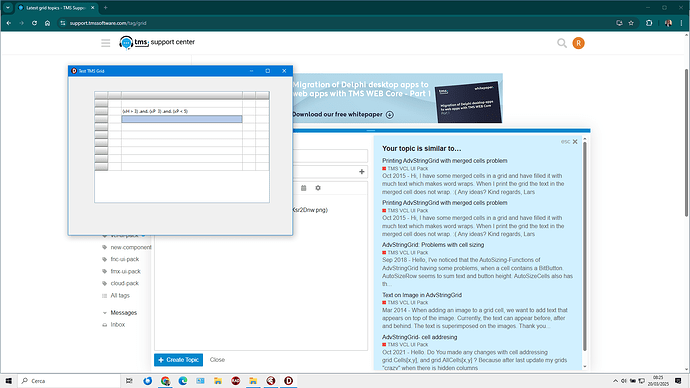Screen dimensions: 690x388
Task: Click the calendar icon in the editor toolbar
Action: point(304,188)
